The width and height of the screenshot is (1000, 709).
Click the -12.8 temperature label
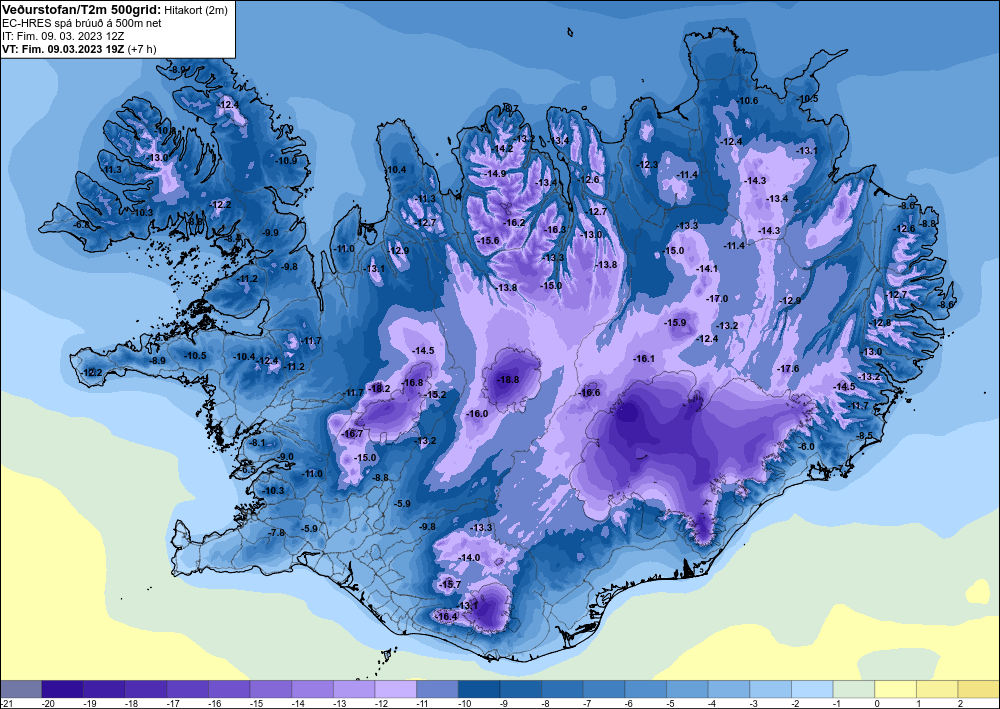[x=881, y=323]
